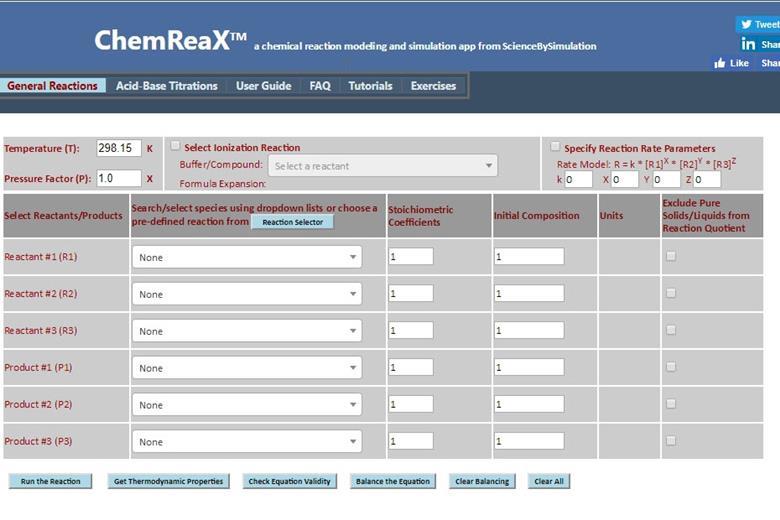Click the ChemReaX logo title
780x520 pixels.
pyautogui.click(x=170, y=40)
